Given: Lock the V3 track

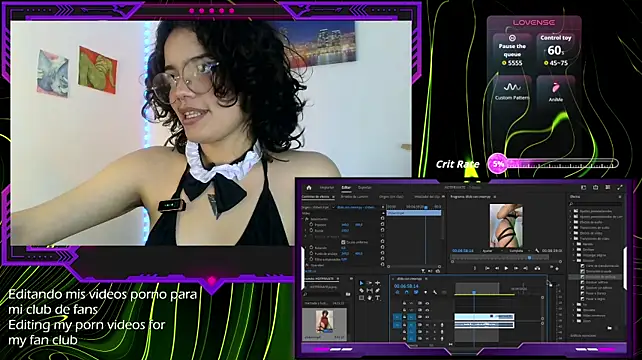Looking at the screenshot, I should [x=404, y=303].
